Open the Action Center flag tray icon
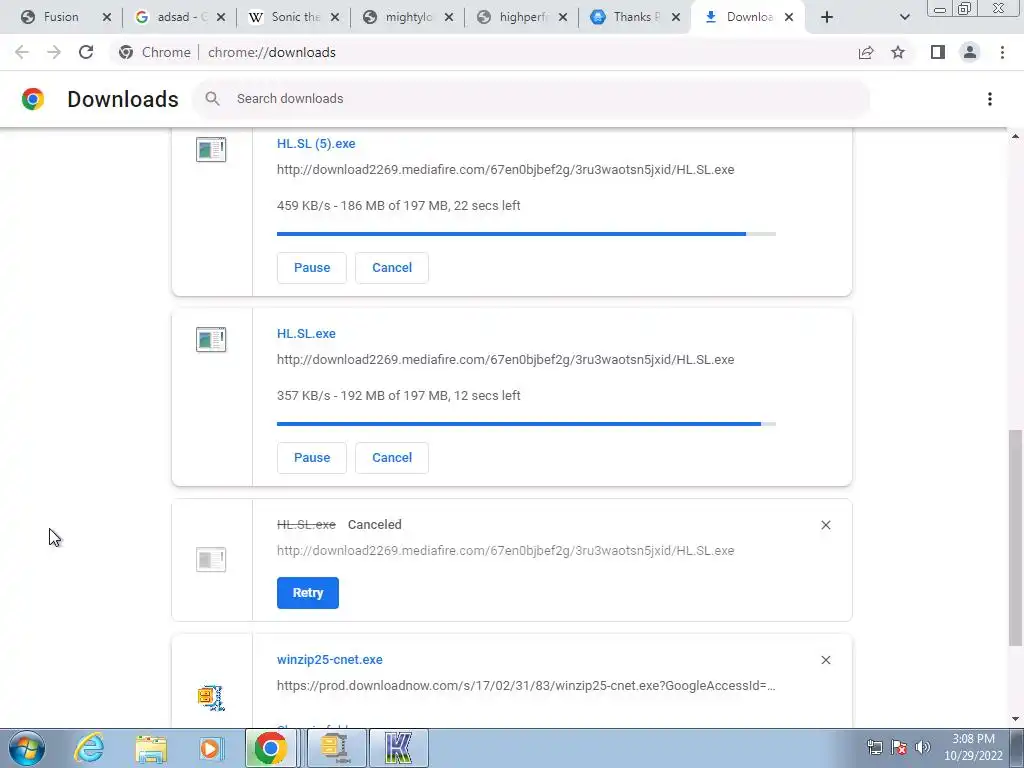 (899, 747)
